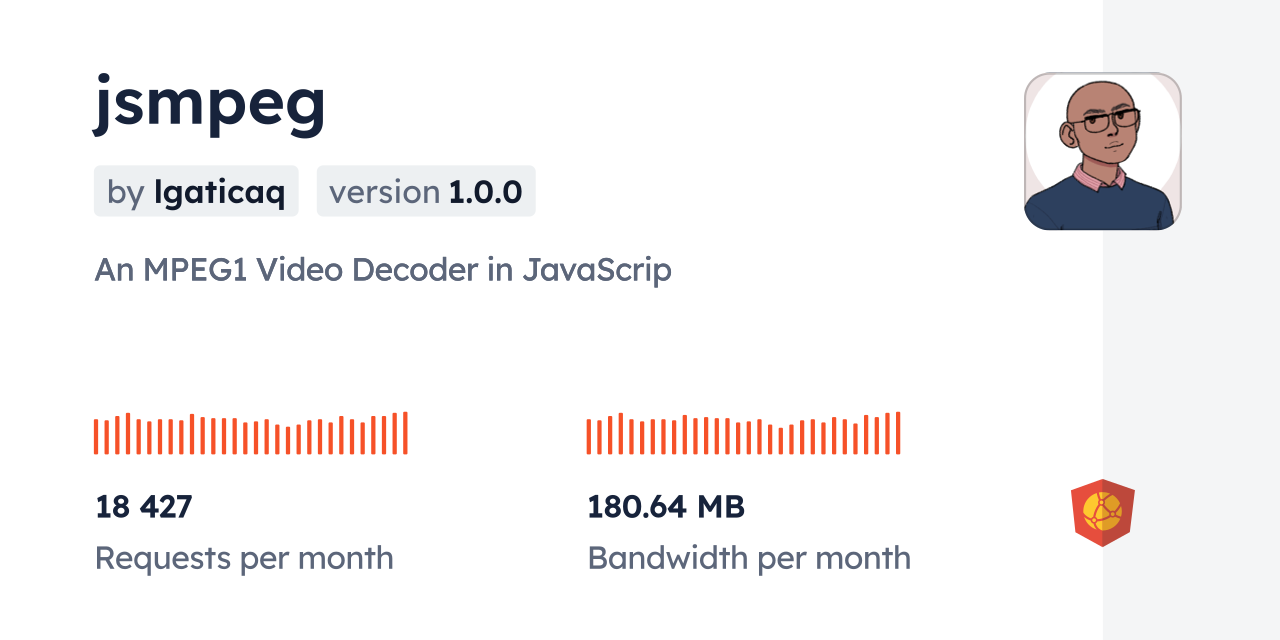The width and height of the screenshot is (1280, 640).
Task: Click the "Bandwidth per month" label
Action: 748,558
